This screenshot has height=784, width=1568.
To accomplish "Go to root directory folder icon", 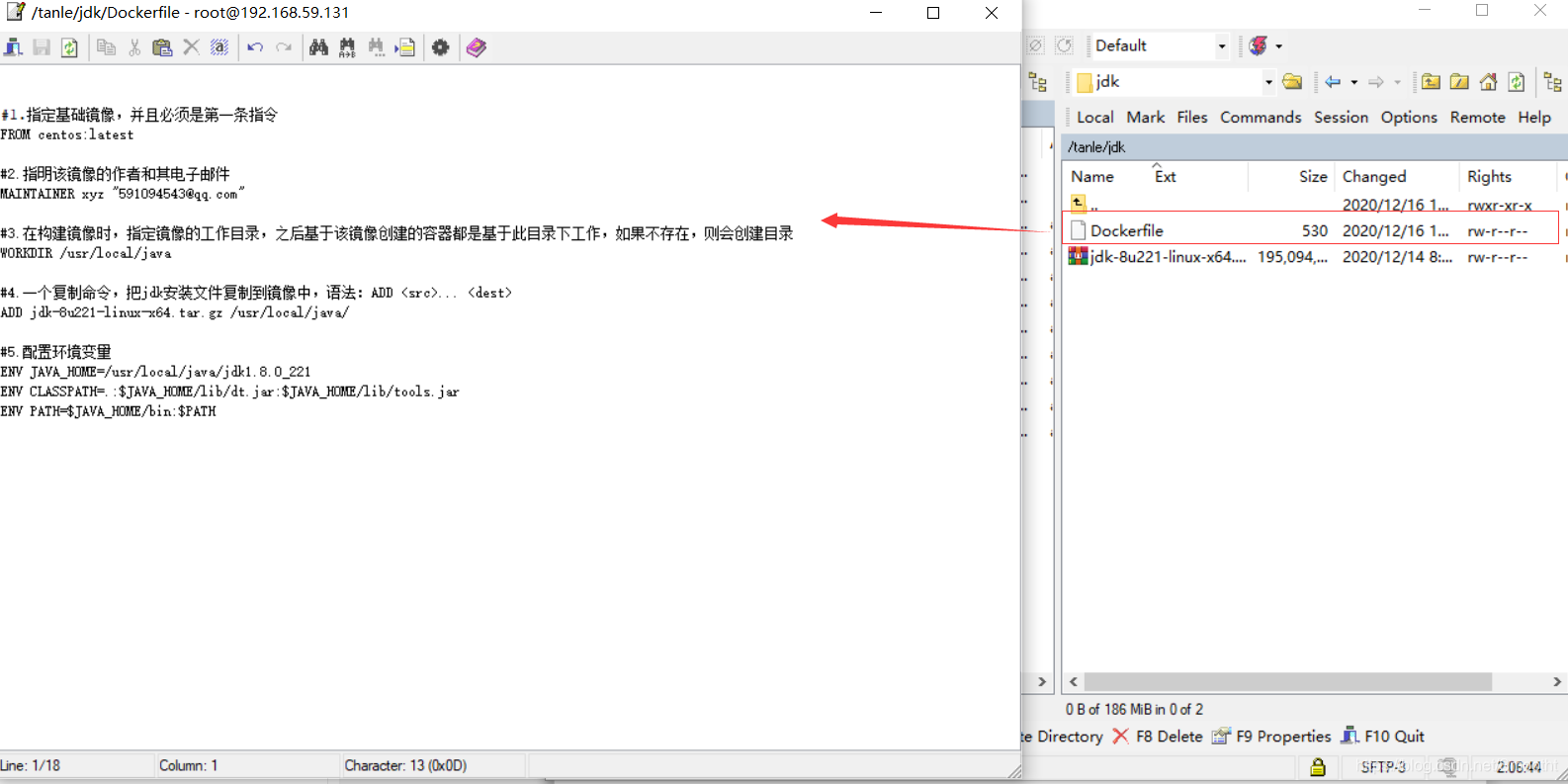I will click(1459, 82).
